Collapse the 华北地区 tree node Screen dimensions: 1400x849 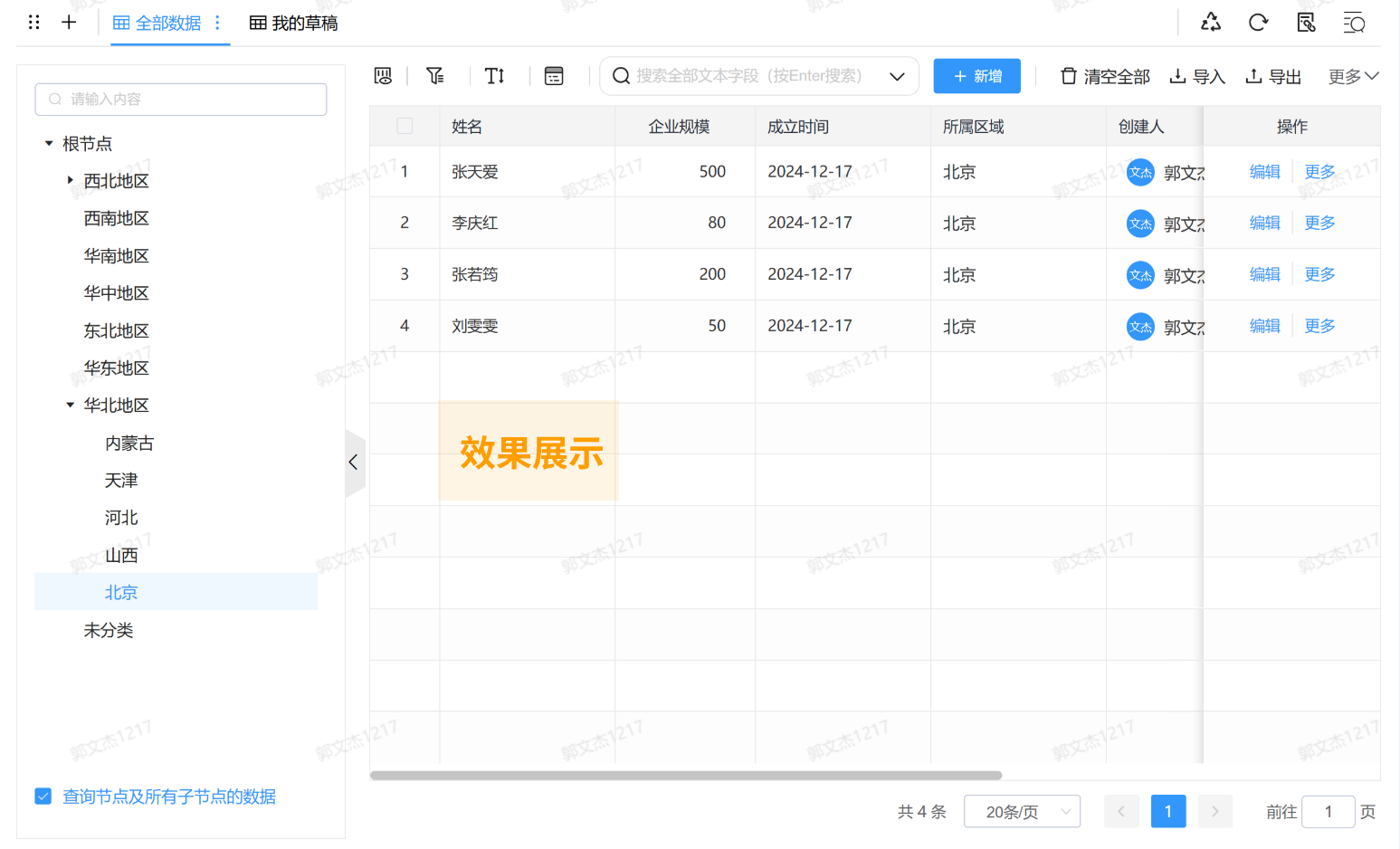point(70,405)
